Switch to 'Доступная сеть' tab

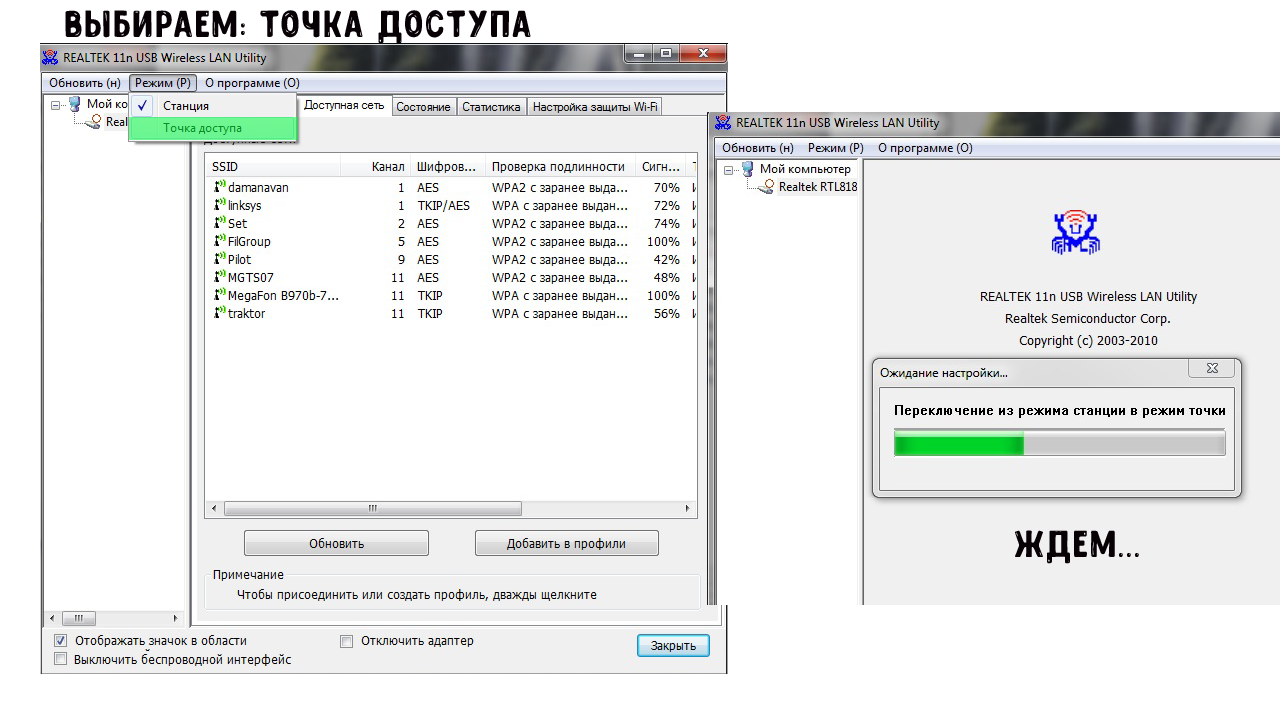[344, 105]
